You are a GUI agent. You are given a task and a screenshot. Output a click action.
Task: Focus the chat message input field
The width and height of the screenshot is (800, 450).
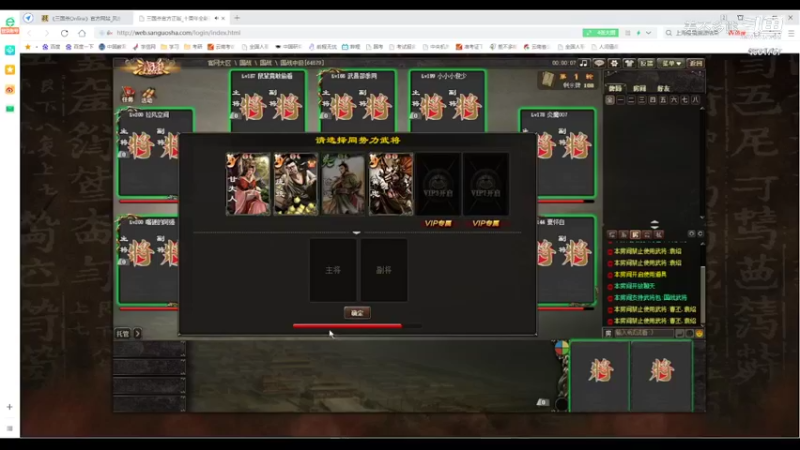[x=643, y=333]
